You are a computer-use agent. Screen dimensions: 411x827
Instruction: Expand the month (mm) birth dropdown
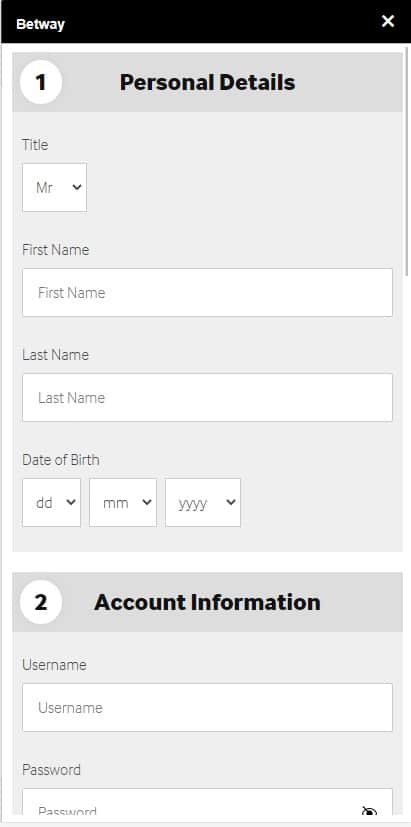point(123,503)
